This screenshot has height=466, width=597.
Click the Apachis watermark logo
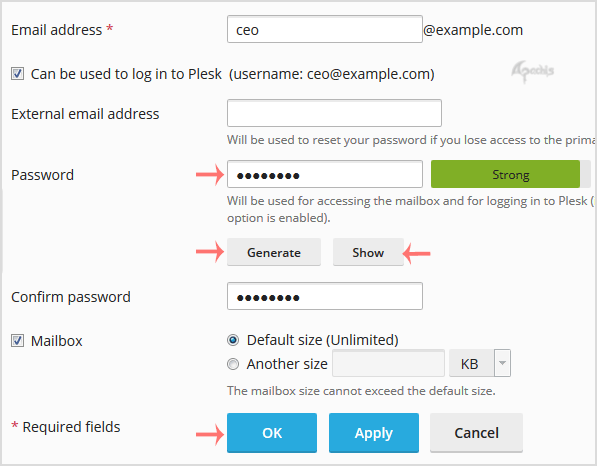[532, 71]
